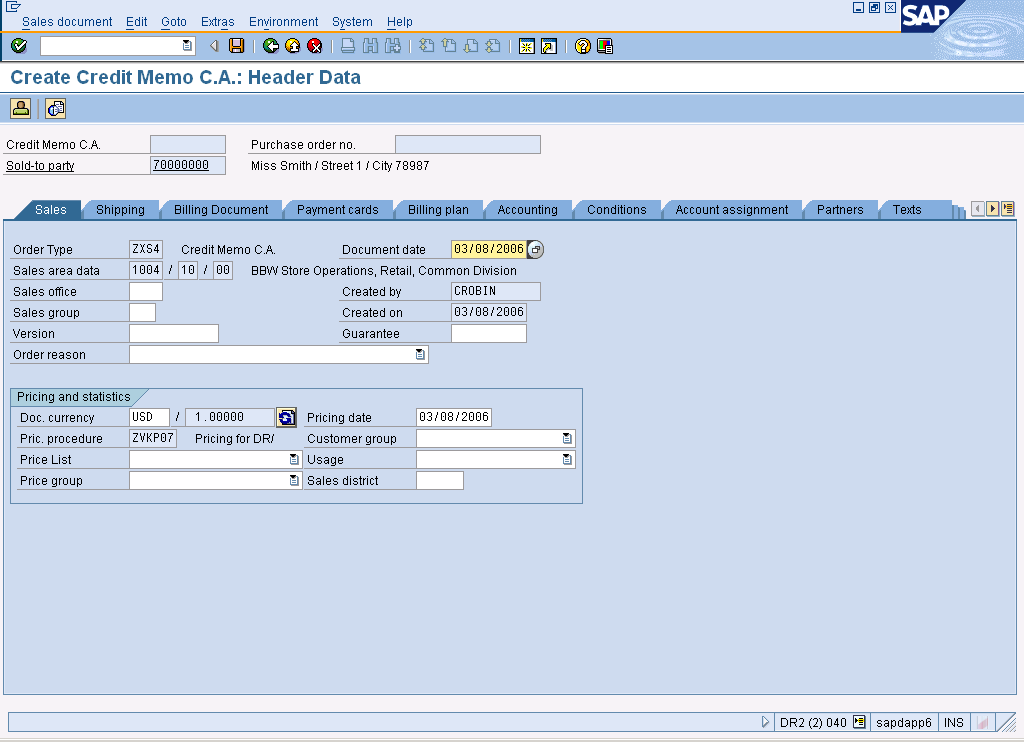Open the command field history dropdown
This screenshot has height=742, width=1024.
(x=187, y=46)
